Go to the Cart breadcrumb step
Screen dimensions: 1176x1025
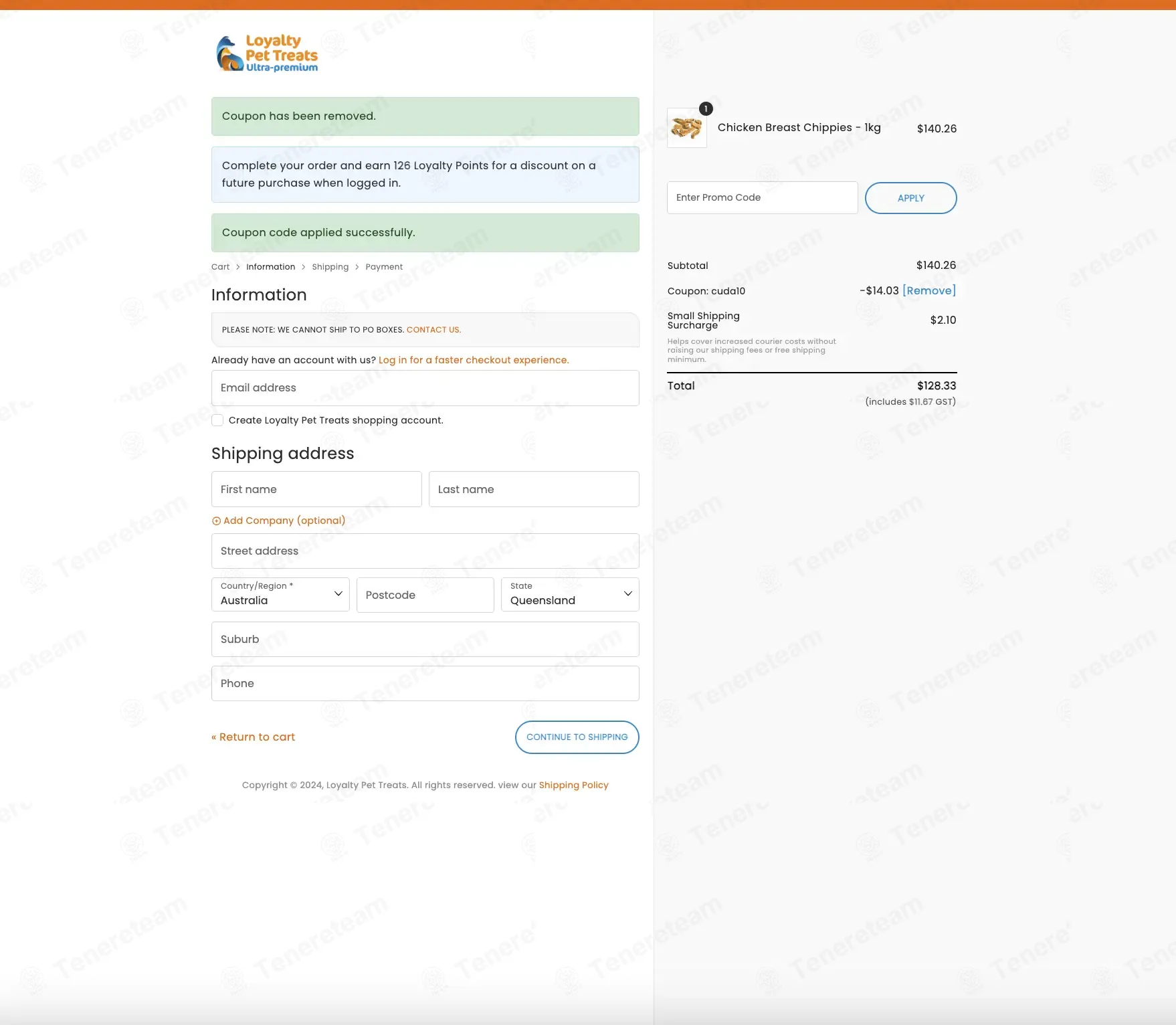[x=220, y=267]
